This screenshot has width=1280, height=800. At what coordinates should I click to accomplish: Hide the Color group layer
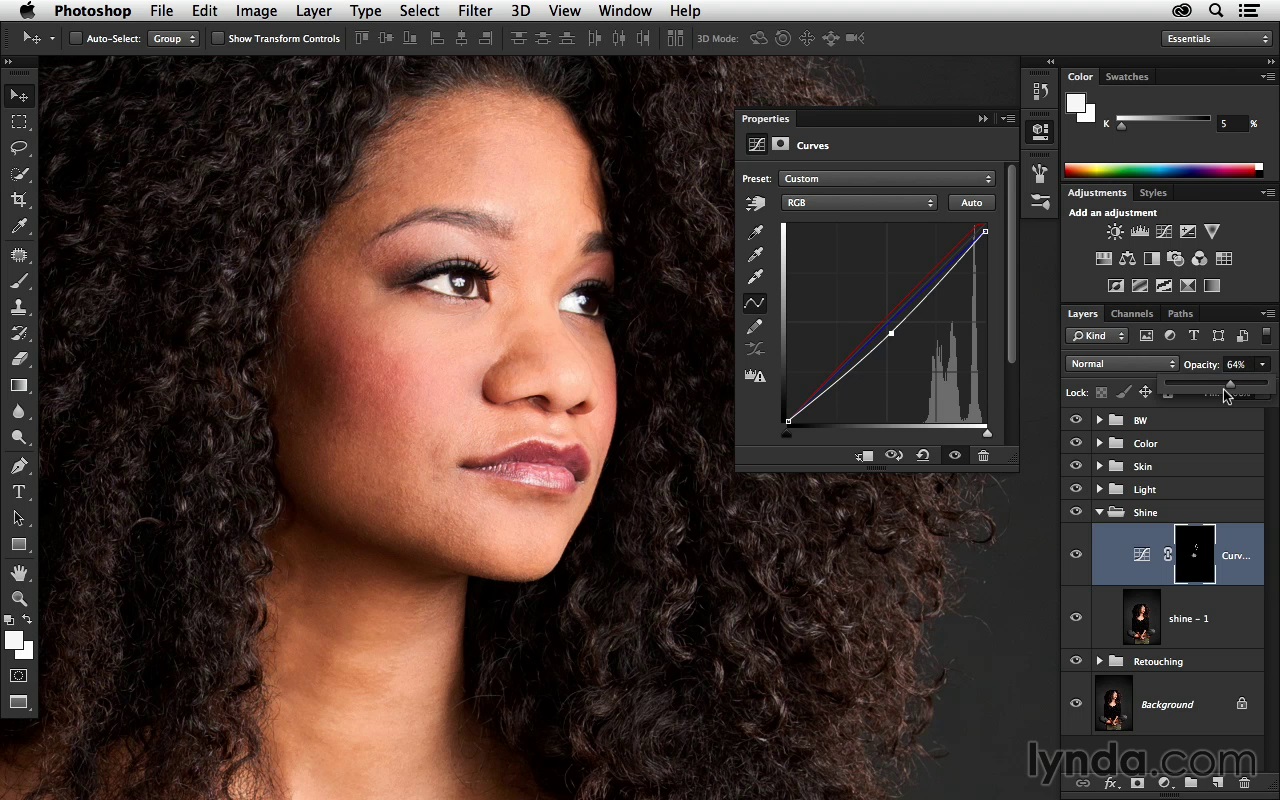[x=1076, y=443]
